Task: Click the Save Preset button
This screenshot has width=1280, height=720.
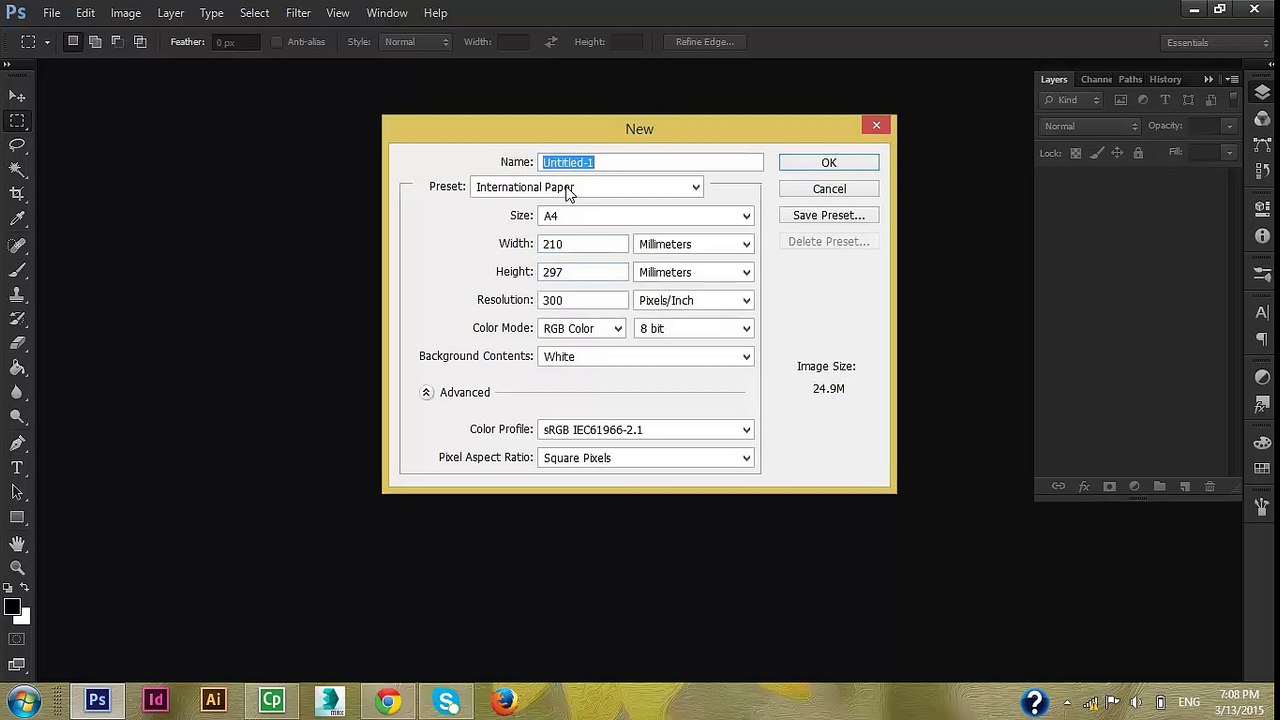Action: [829, 215]
